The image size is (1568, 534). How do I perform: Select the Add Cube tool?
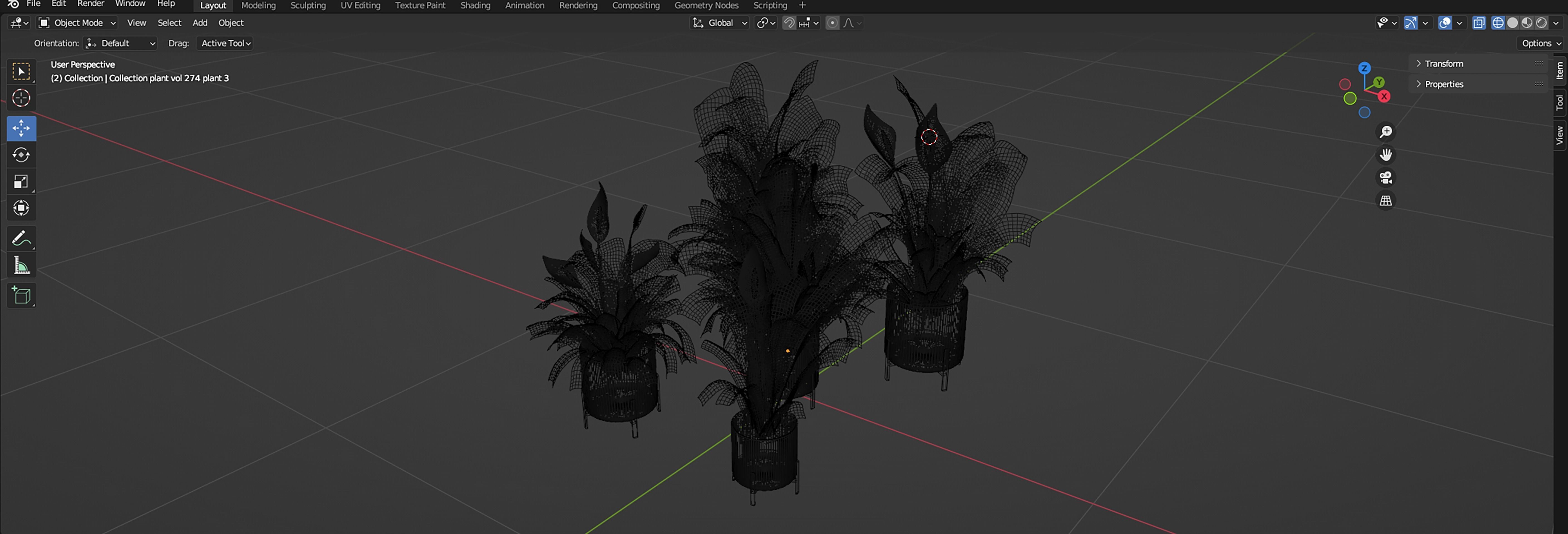pyautogui.click(x=21, y=296)
